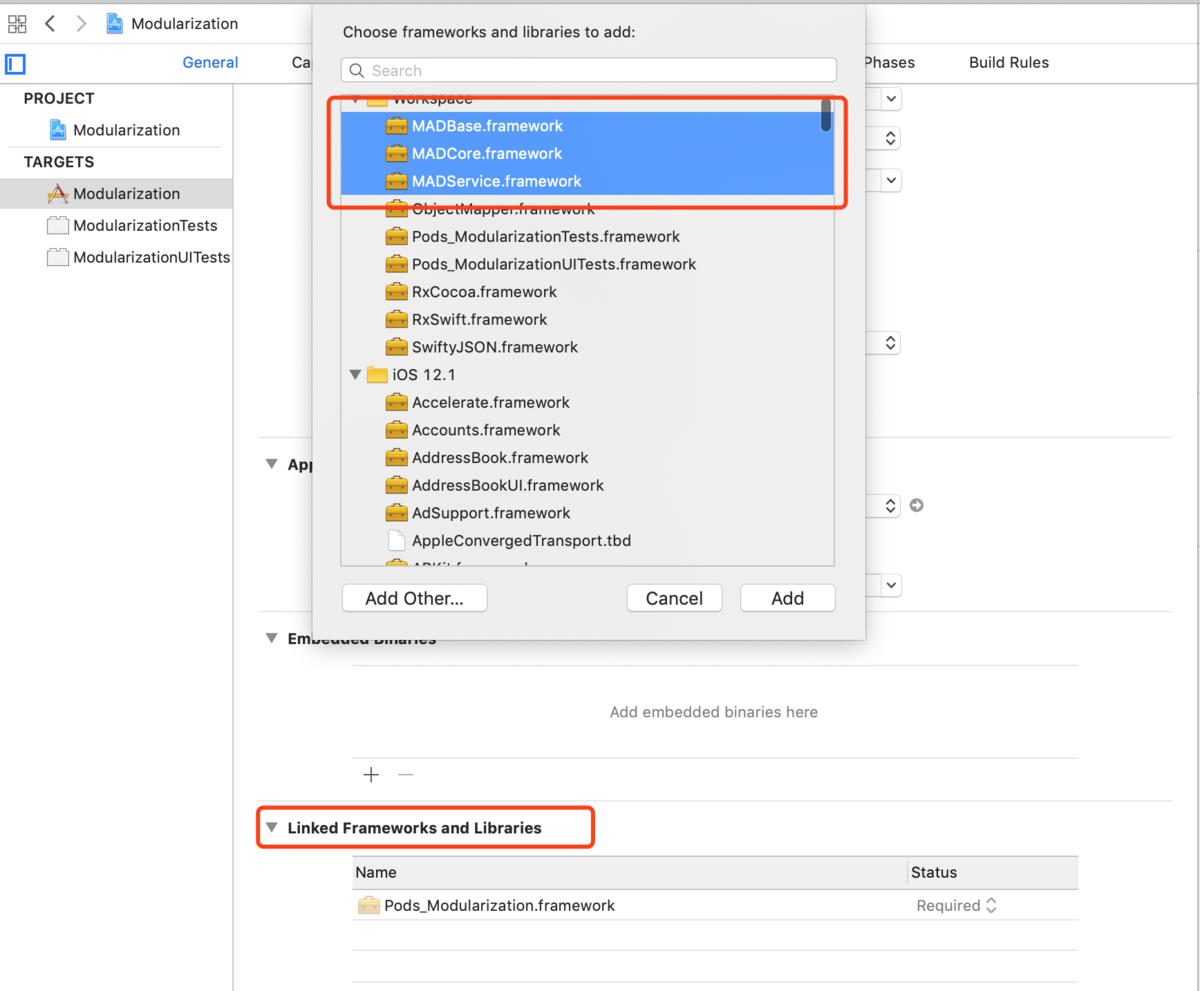Screen dimensions: 1200x991
Task: Collapse Linked Frameworks and Libraries section
Action: pos(271,828)
